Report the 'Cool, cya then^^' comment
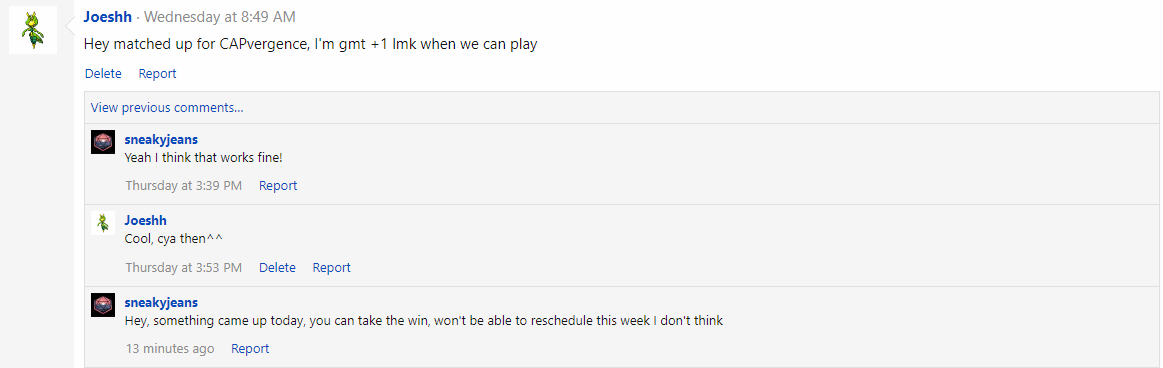This screenshot has width=1163, height=368. click(332, 267)
